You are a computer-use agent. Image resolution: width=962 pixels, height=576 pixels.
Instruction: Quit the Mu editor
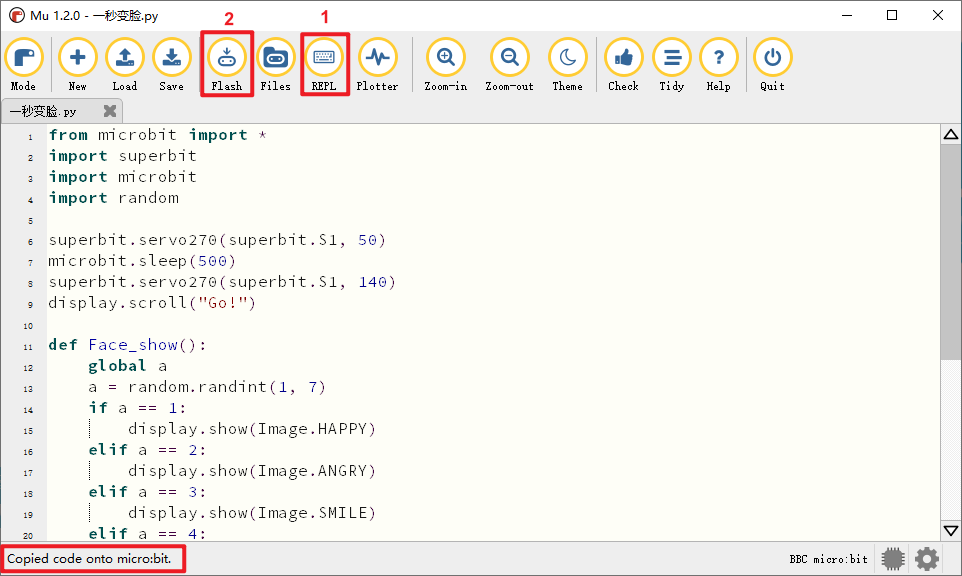772,64
